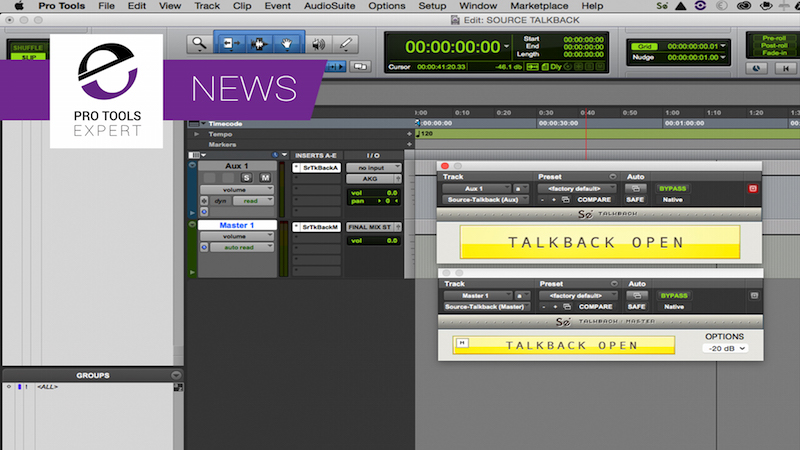Toggle BYPASS on Aux plugin window
Viewport: 800px width, 450px height.
[672, 189]
